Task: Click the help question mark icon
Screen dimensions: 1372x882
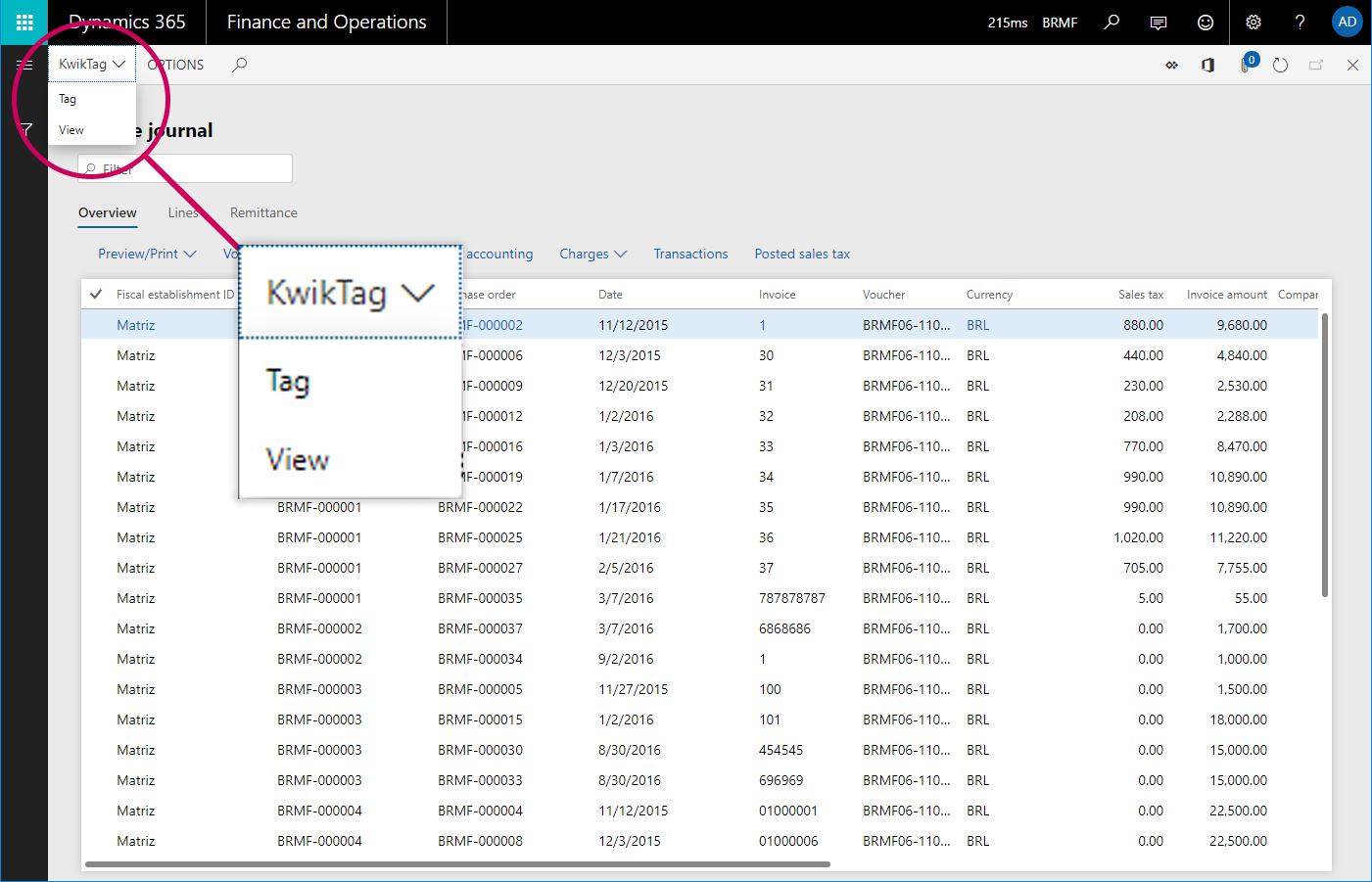Action: pyautogui.click(x=1301, y=23)
